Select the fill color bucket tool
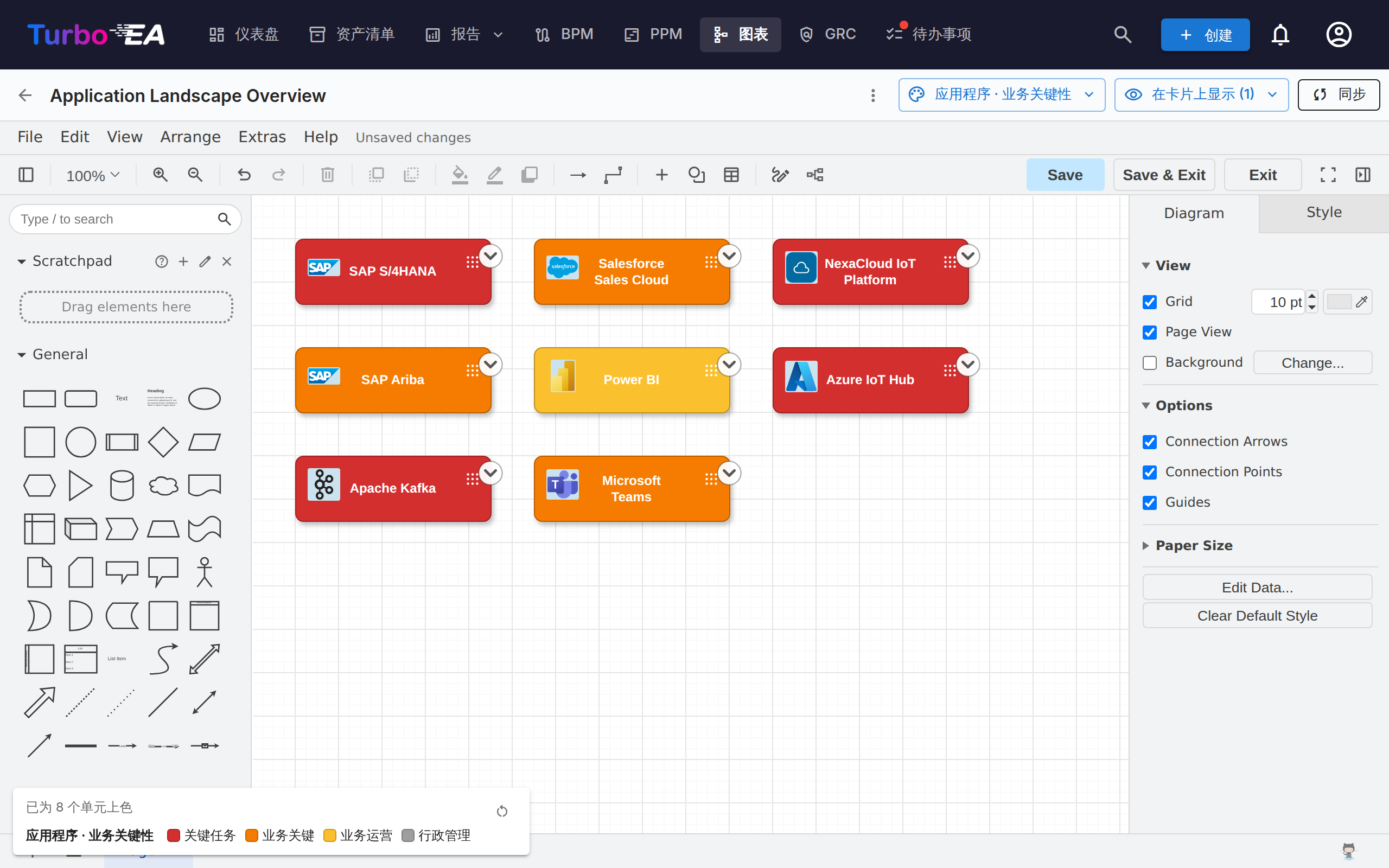 click(460, 175)
